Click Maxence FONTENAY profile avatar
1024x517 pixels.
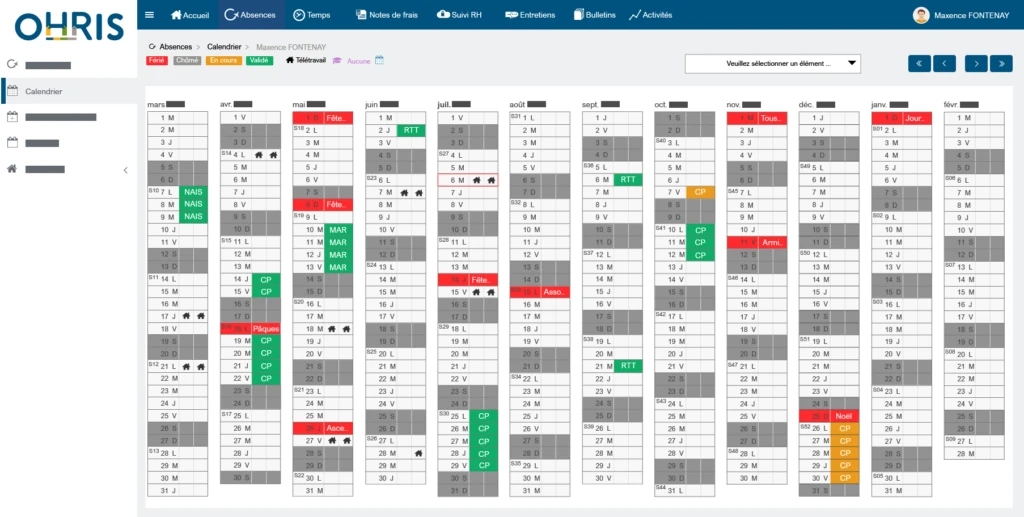921,15
